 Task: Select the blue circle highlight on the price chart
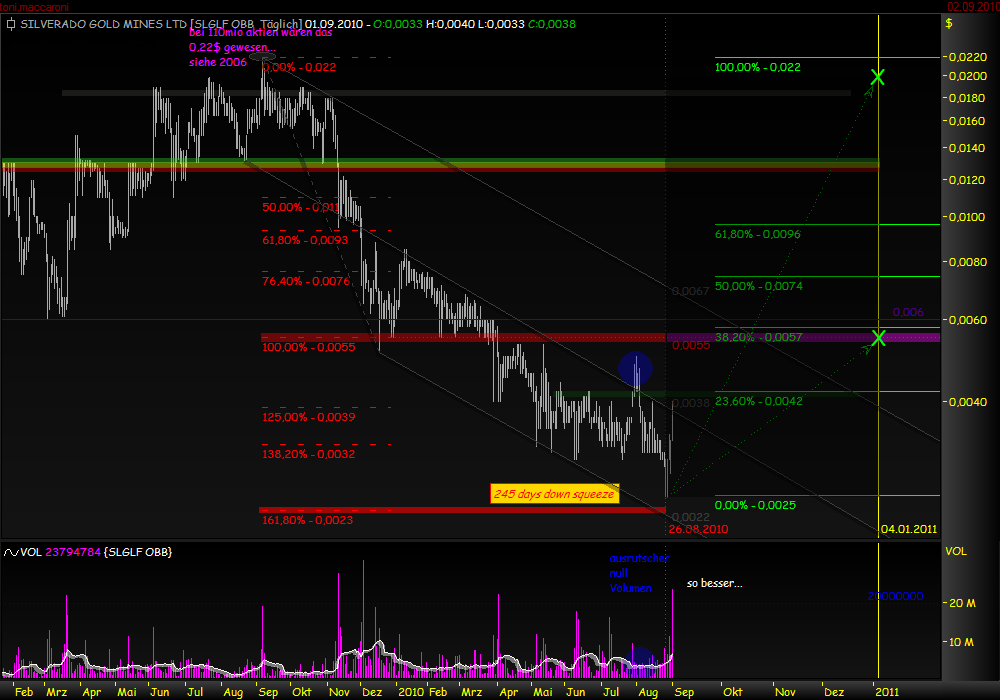pyautogui.click(x=636, y=369)
